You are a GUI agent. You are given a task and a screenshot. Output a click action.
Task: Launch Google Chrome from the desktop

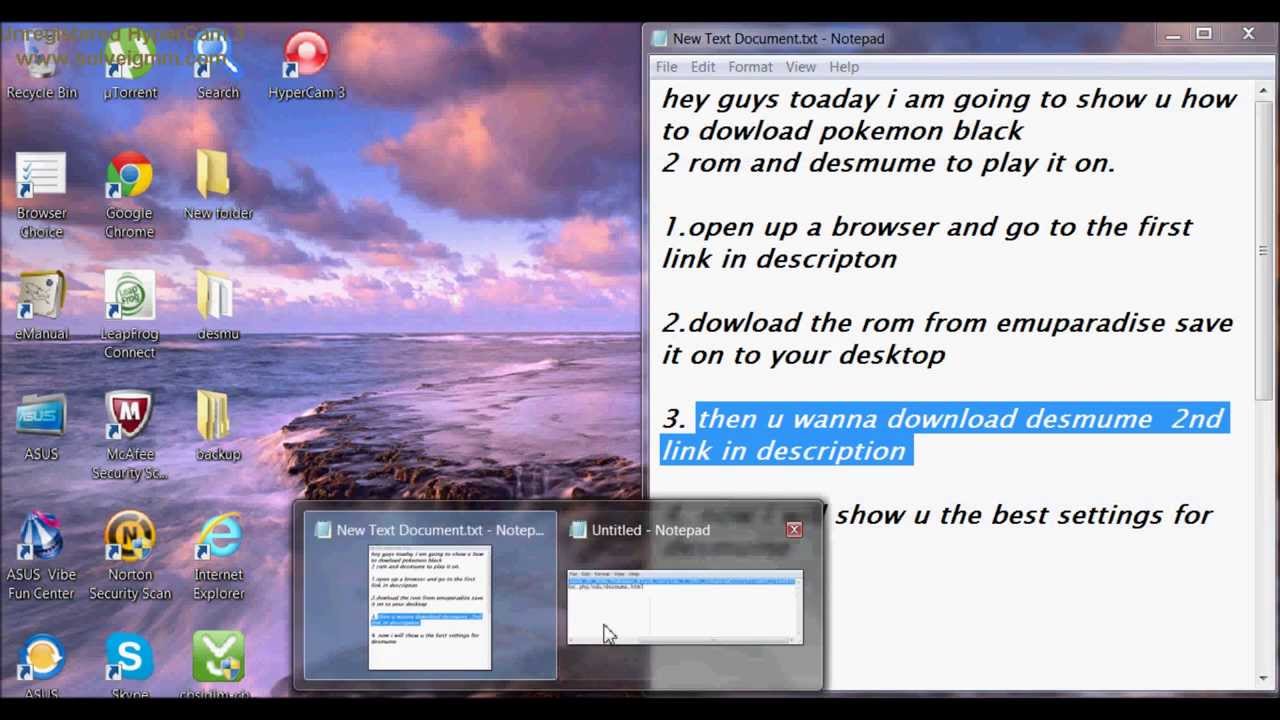click(130, 195)
